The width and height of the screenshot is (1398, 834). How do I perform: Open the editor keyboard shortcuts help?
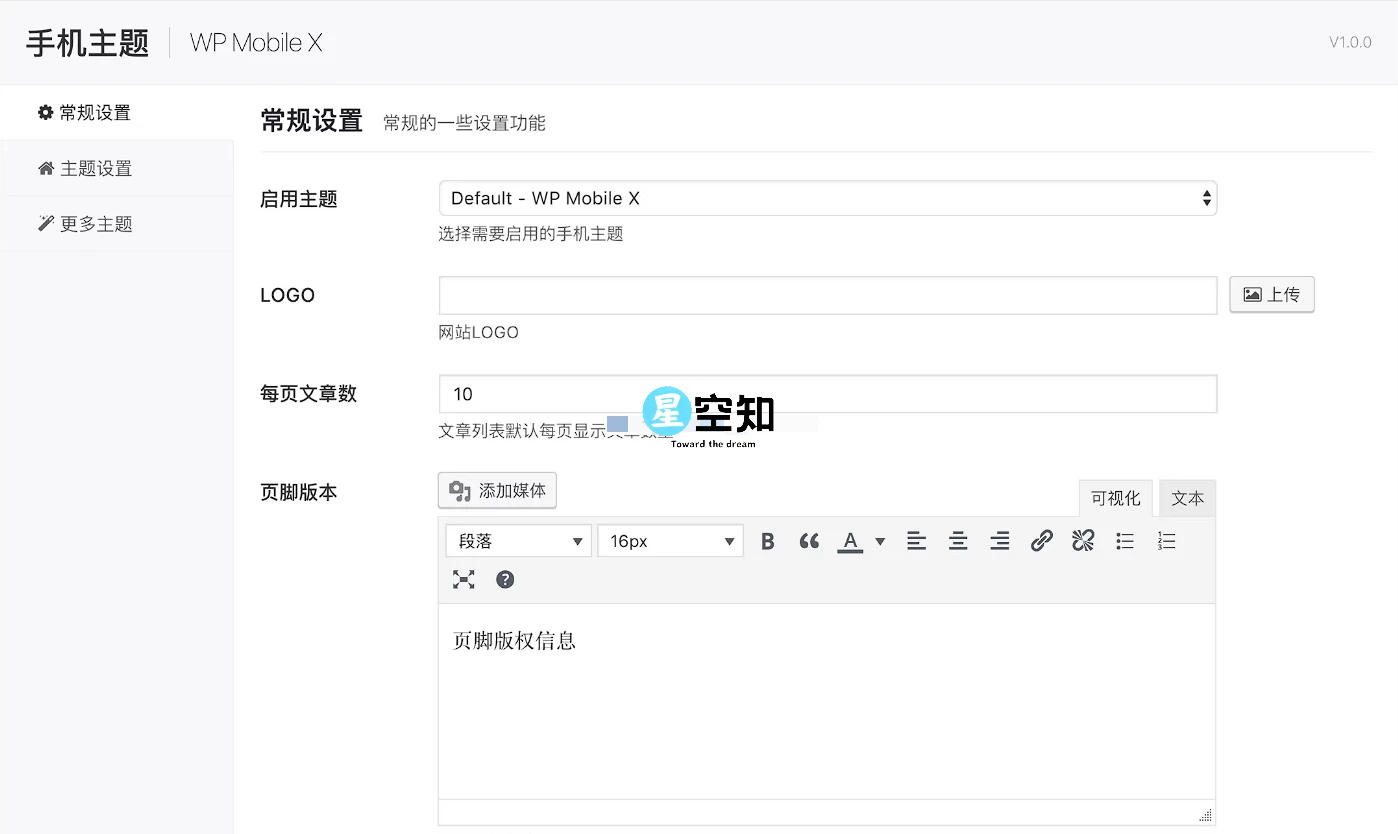505,579
